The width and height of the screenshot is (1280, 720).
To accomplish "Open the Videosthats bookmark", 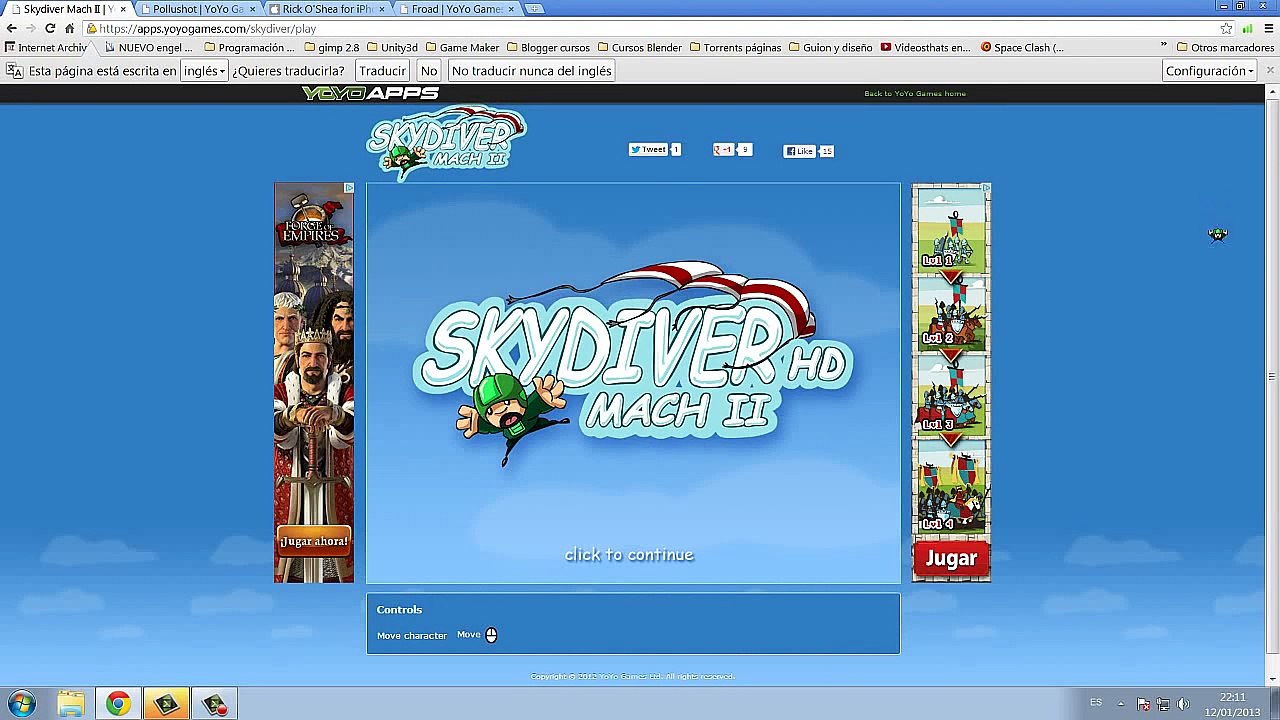I will click(925, 47).
